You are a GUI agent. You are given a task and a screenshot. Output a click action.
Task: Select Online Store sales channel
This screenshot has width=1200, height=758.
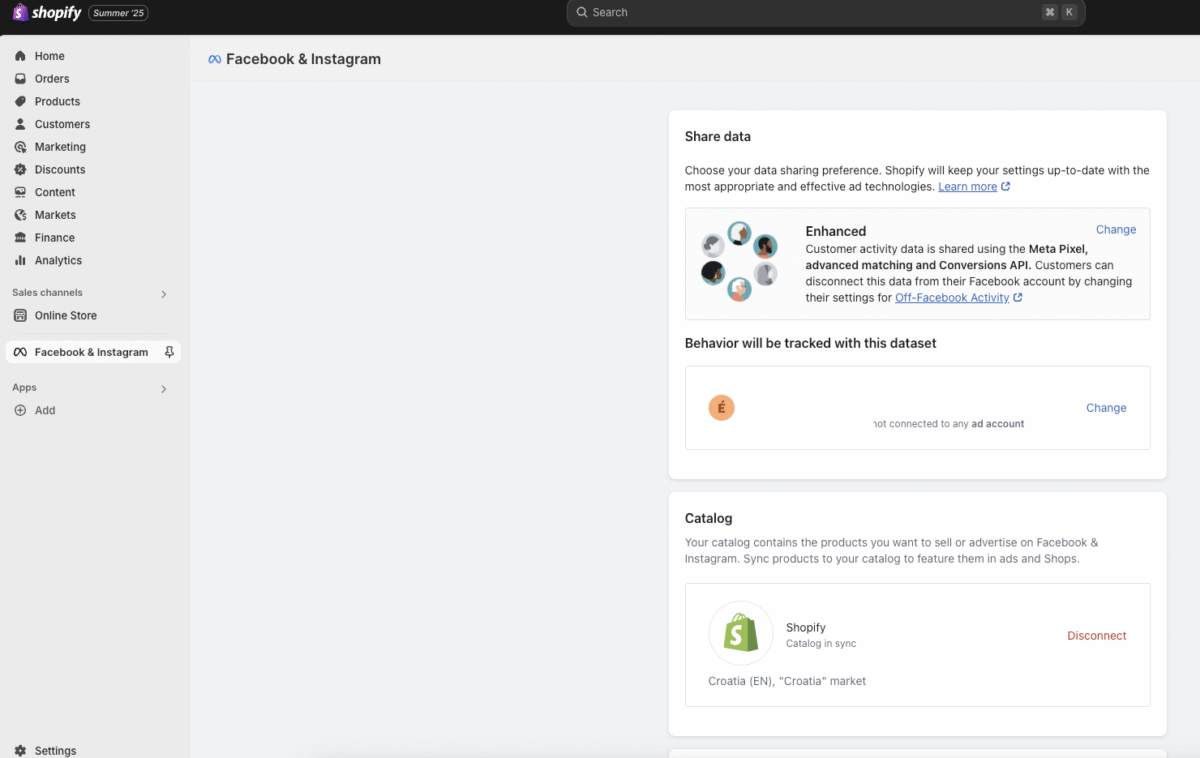(x=65, y=315)
